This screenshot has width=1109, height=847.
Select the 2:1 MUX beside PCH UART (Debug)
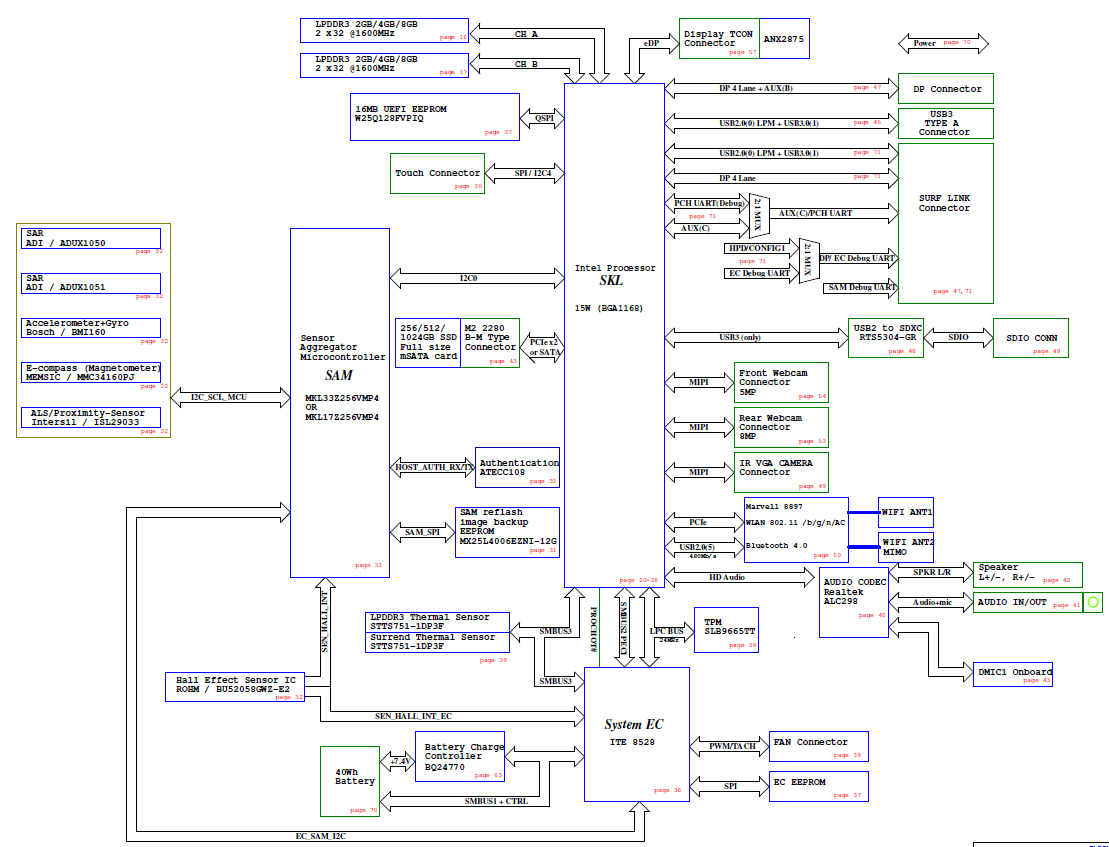click(x=758, y=213)
